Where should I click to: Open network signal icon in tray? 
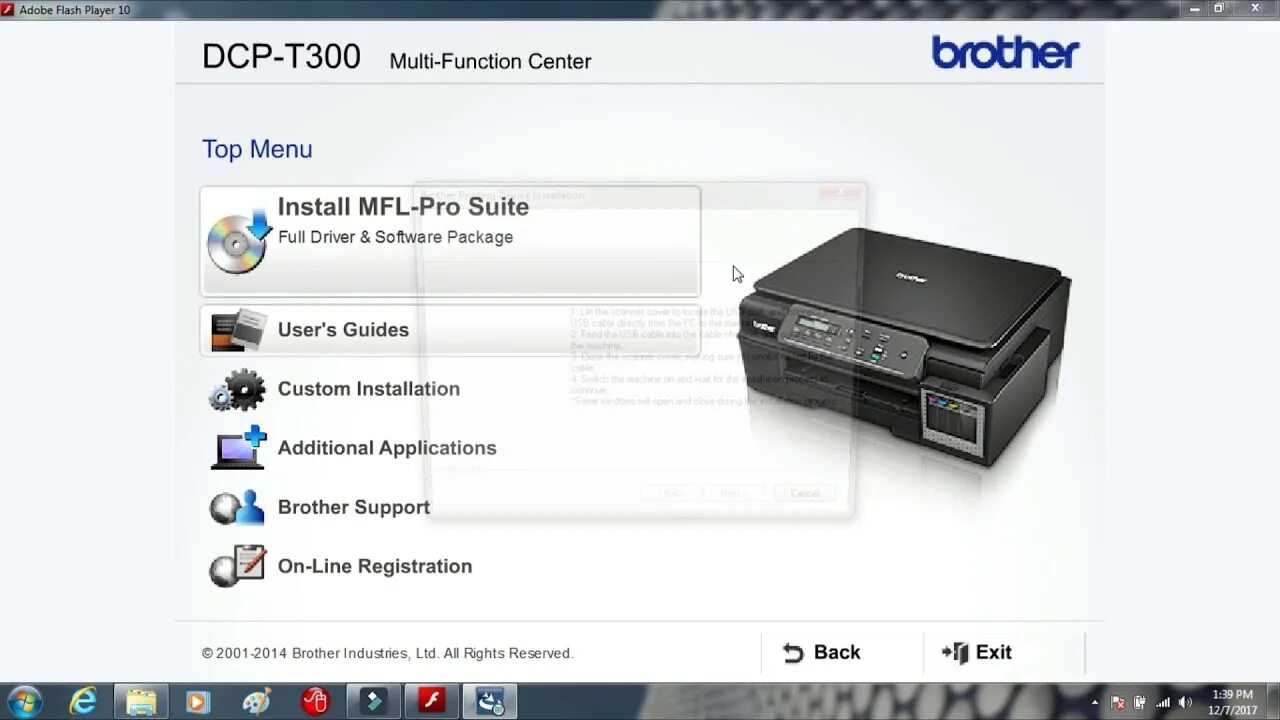click(x=1163, y=702)
